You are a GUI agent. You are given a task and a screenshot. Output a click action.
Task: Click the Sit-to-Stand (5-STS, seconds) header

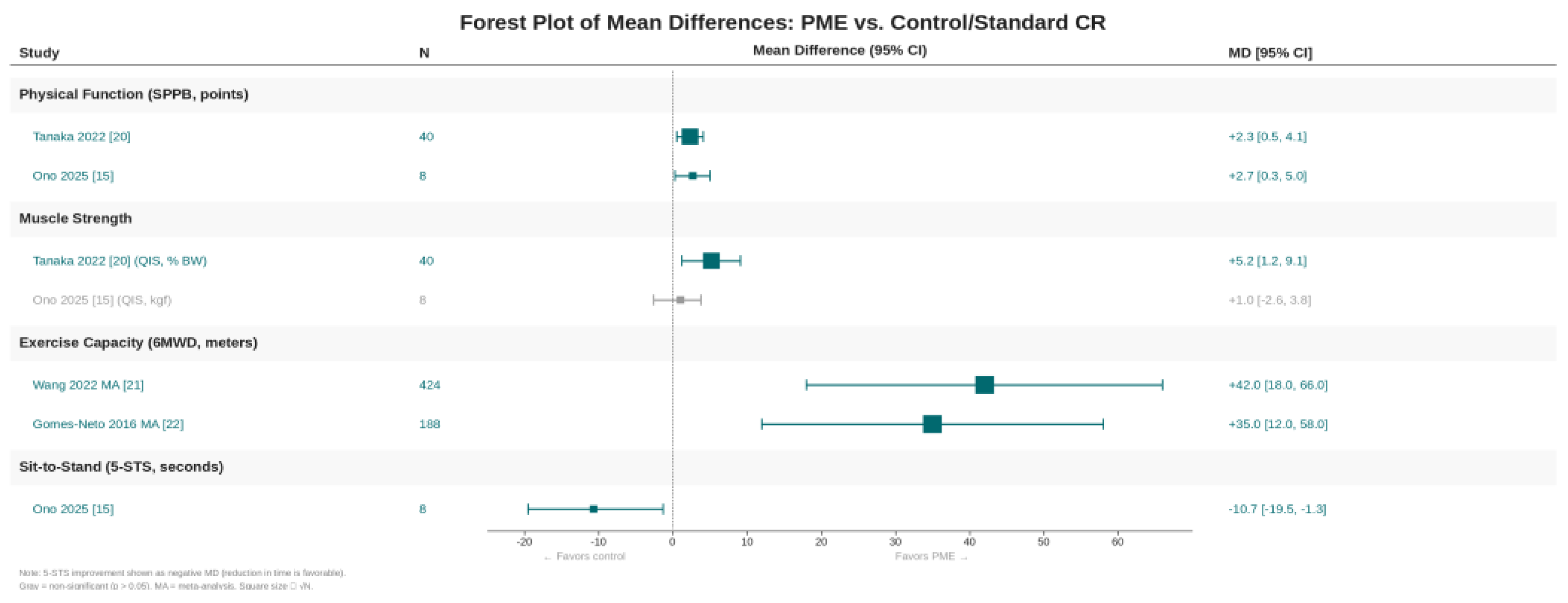click(x=121, y=467)
